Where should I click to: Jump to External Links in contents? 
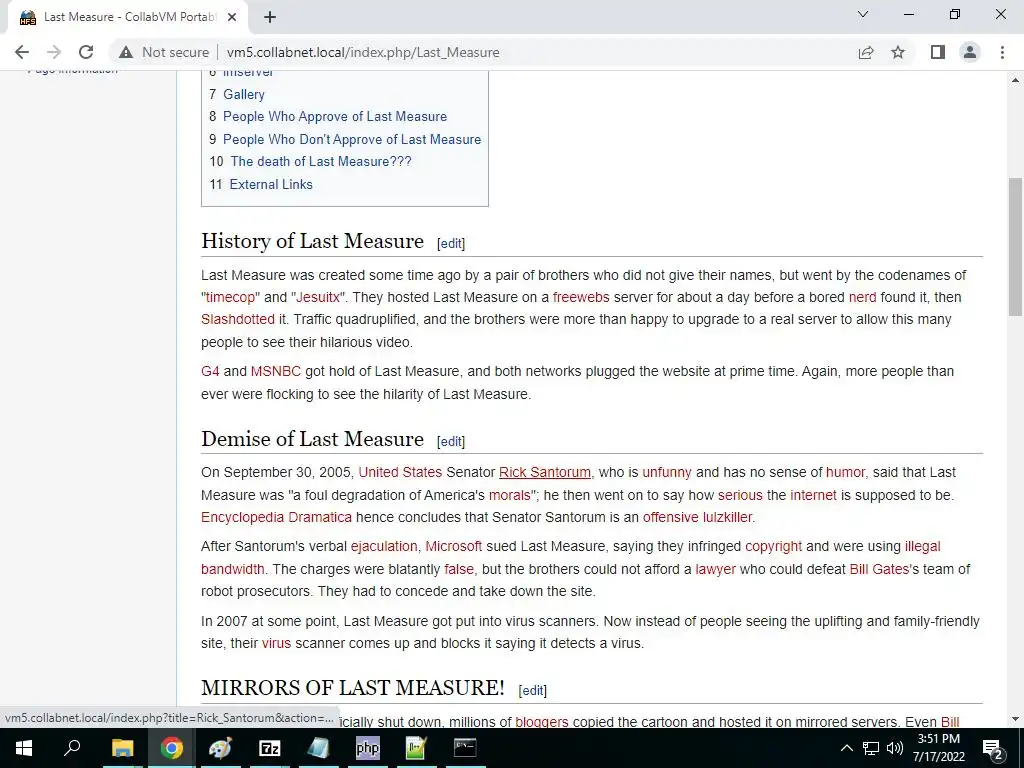(271, 184)
